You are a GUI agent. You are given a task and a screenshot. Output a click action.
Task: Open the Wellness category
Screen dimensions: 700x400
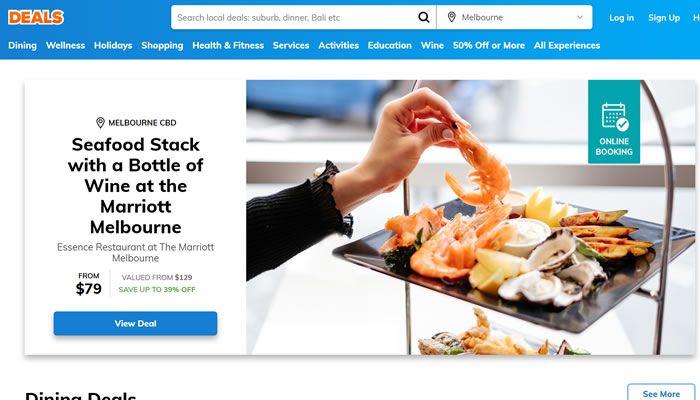coord(65,46)
